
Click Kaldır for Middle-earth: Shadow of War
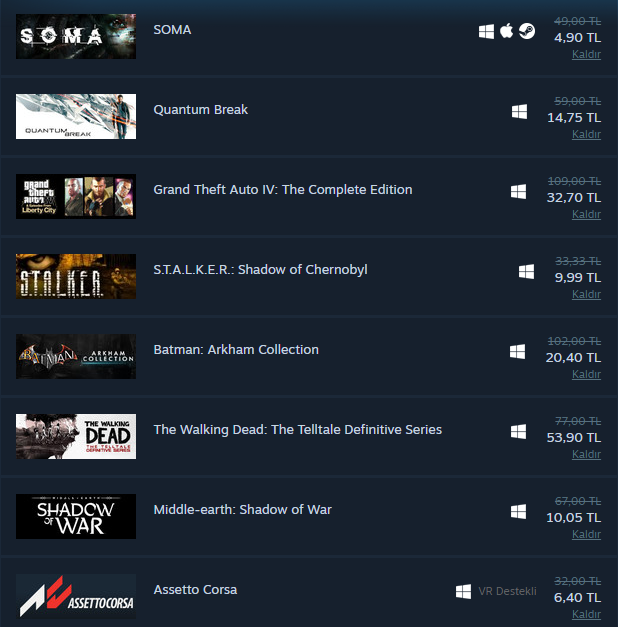pyautogui.click(x=586, y=534)
